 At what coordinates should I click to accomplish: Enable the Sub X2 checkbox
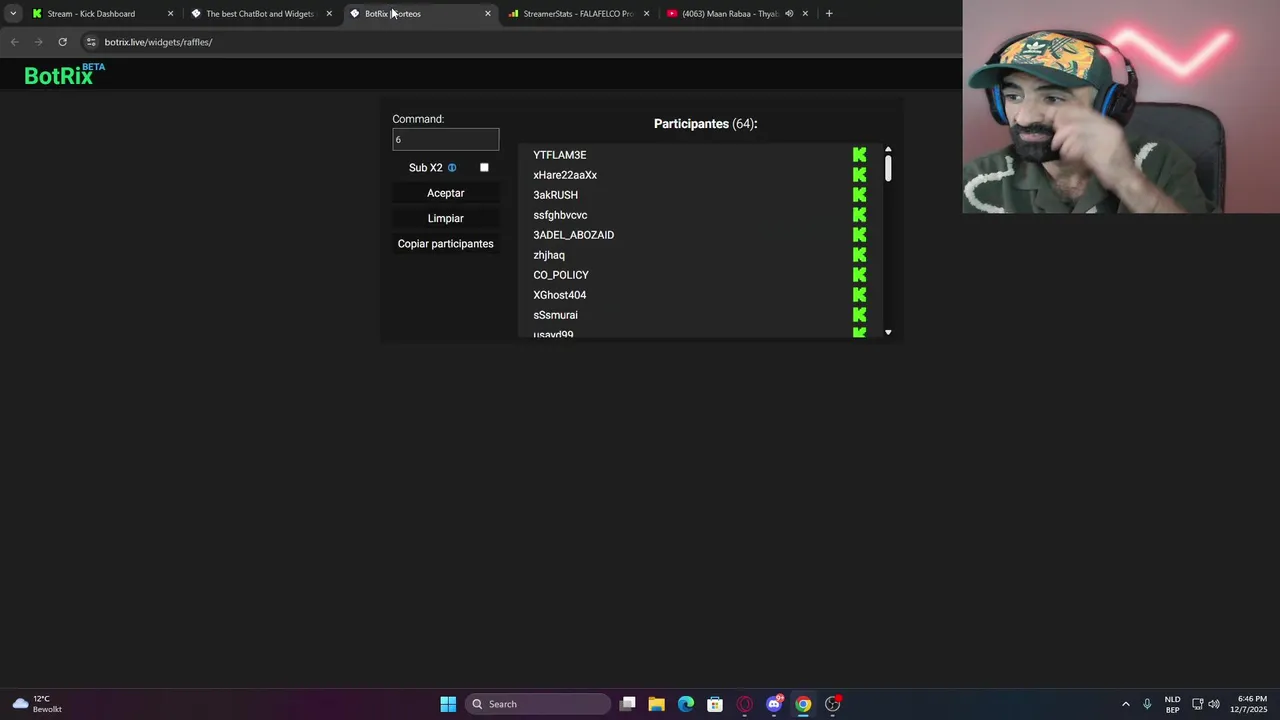(x=484, y=168)
